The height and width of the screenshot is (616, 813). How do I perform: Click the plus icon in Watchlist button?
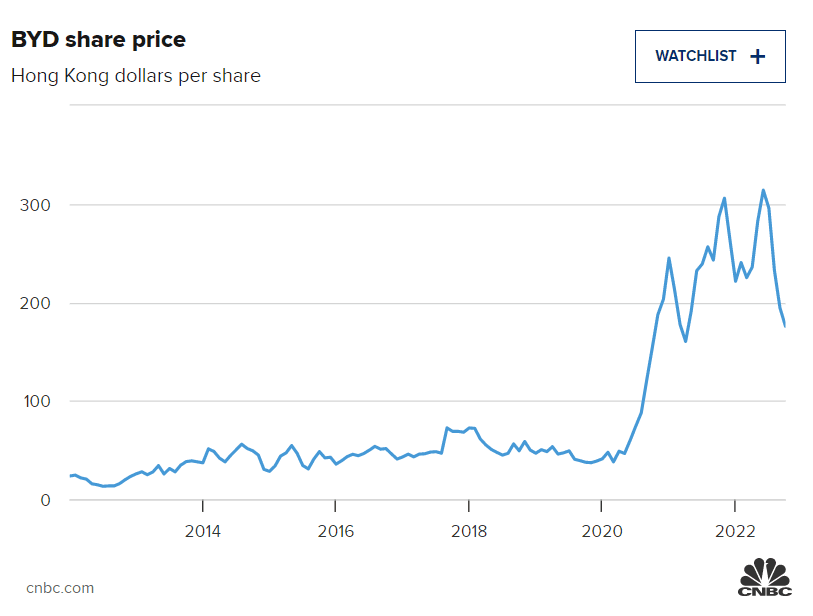[758, 56]
